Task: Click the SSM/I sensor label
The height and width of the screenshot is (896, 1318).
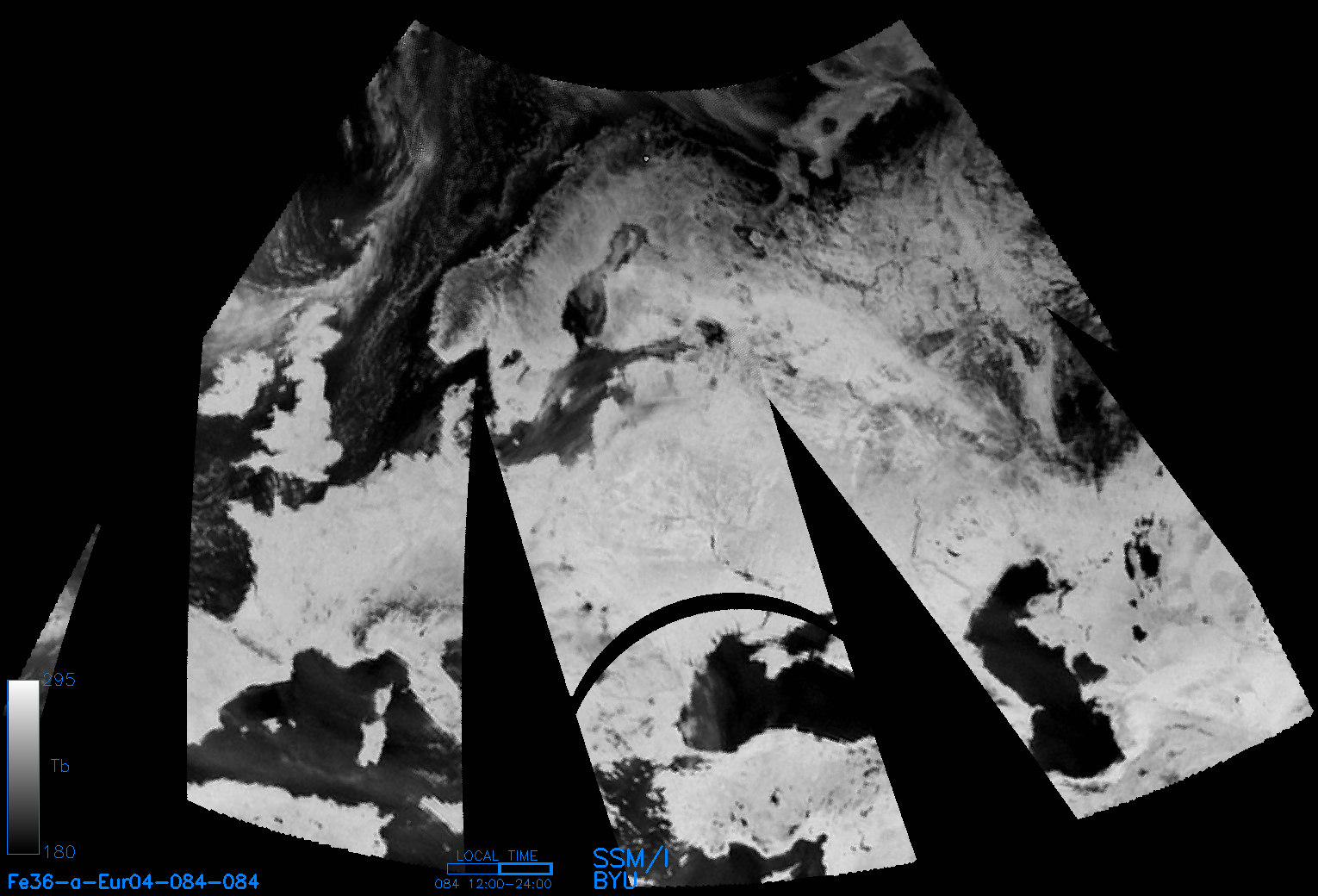Action: click(x=631, y=858)
